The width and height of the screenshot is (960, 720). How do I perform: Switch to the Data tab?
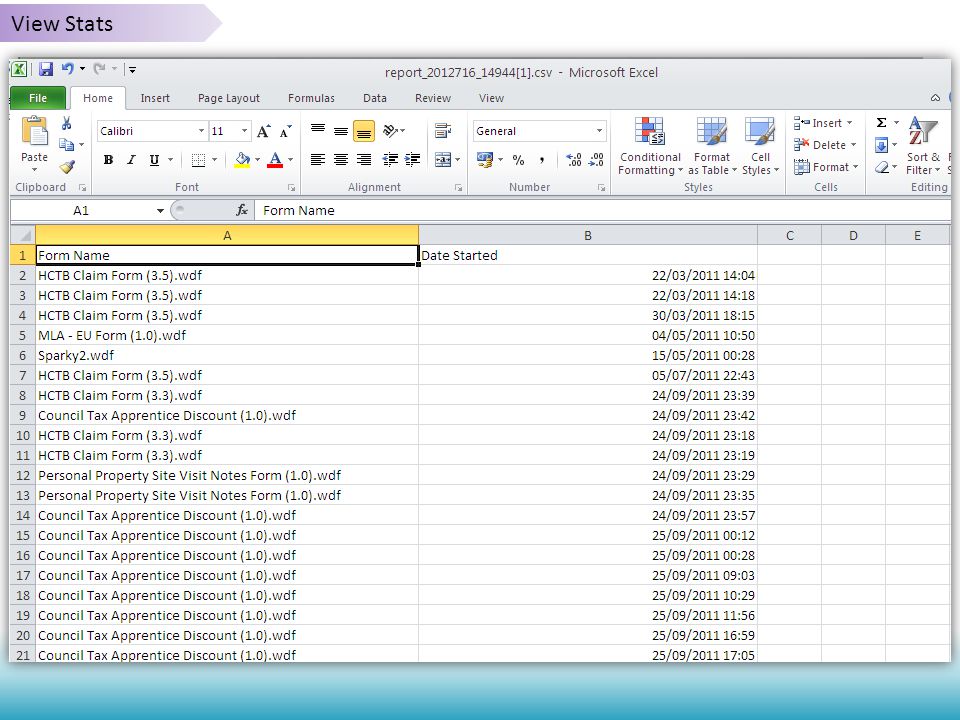point(375,98)
